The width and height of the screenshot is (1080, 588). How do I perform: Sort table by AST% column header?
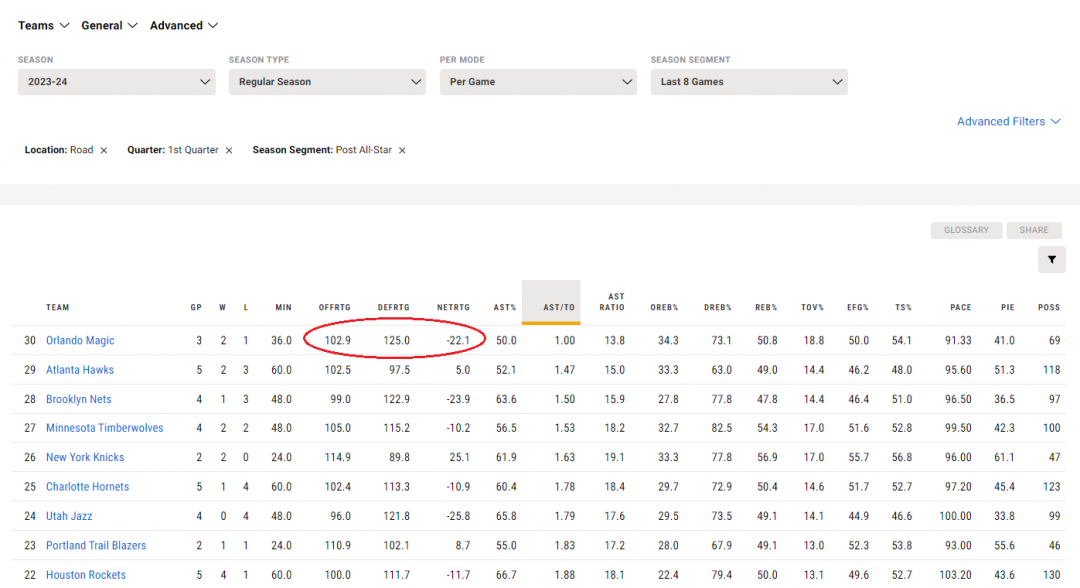point(505,308)
